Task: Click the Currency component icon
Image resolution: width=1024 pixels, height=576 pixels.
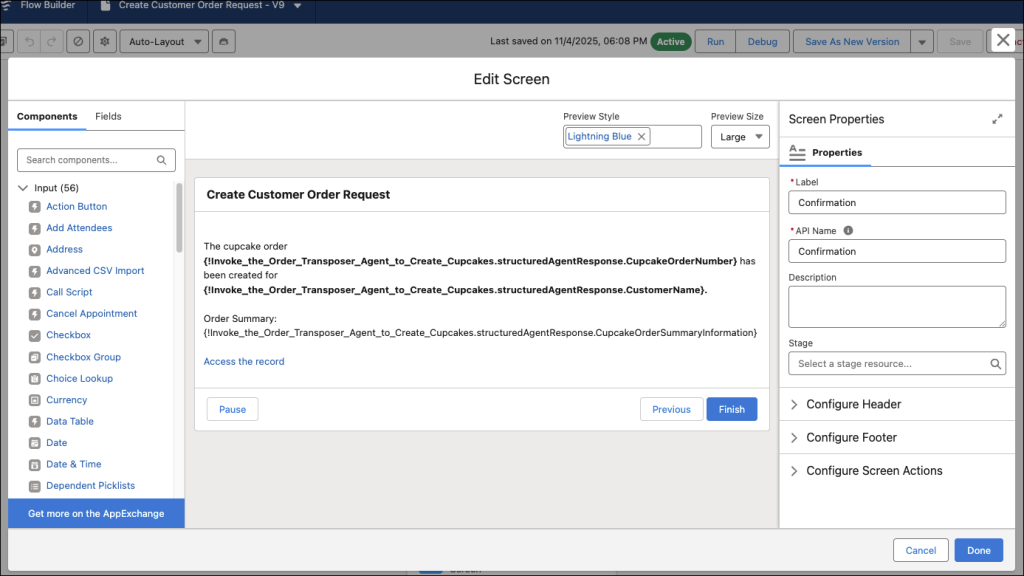Action: [35, 400]
